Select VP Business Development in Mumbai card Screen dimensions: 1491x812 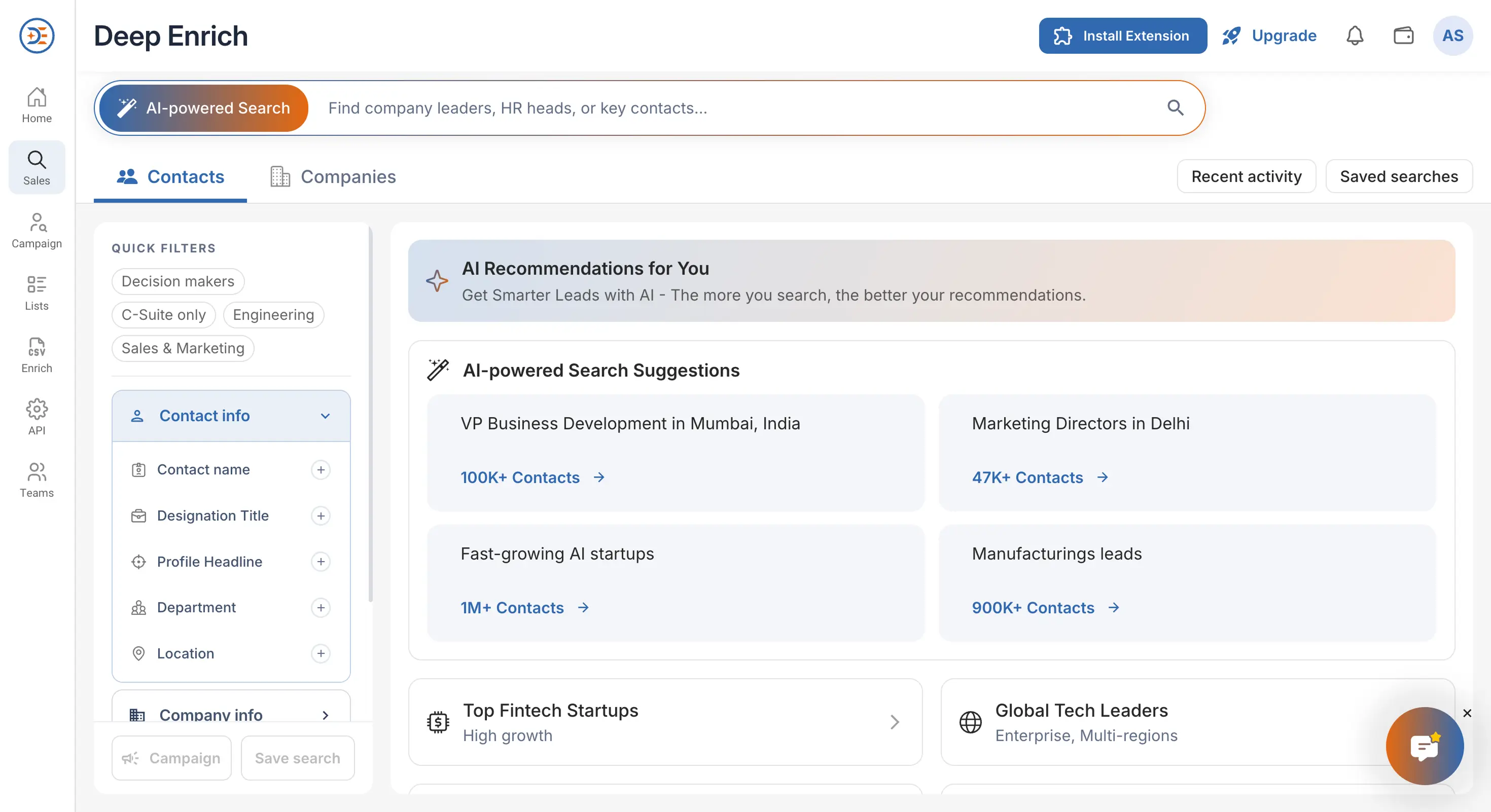(x=676, y=452)
